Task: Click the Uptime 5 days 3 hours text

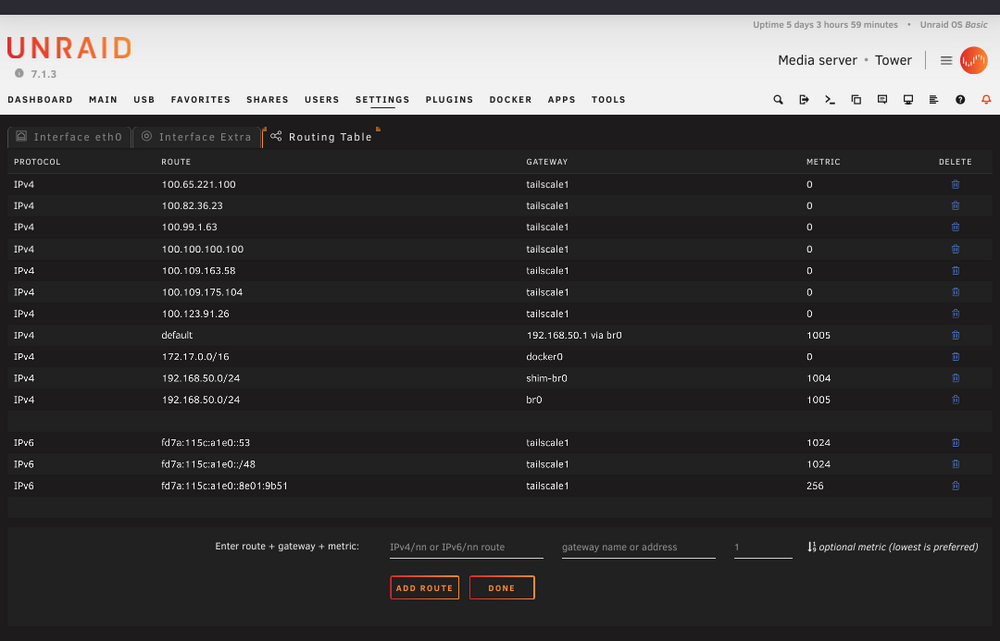Action: pyautogui.click(x=825, y=25)
